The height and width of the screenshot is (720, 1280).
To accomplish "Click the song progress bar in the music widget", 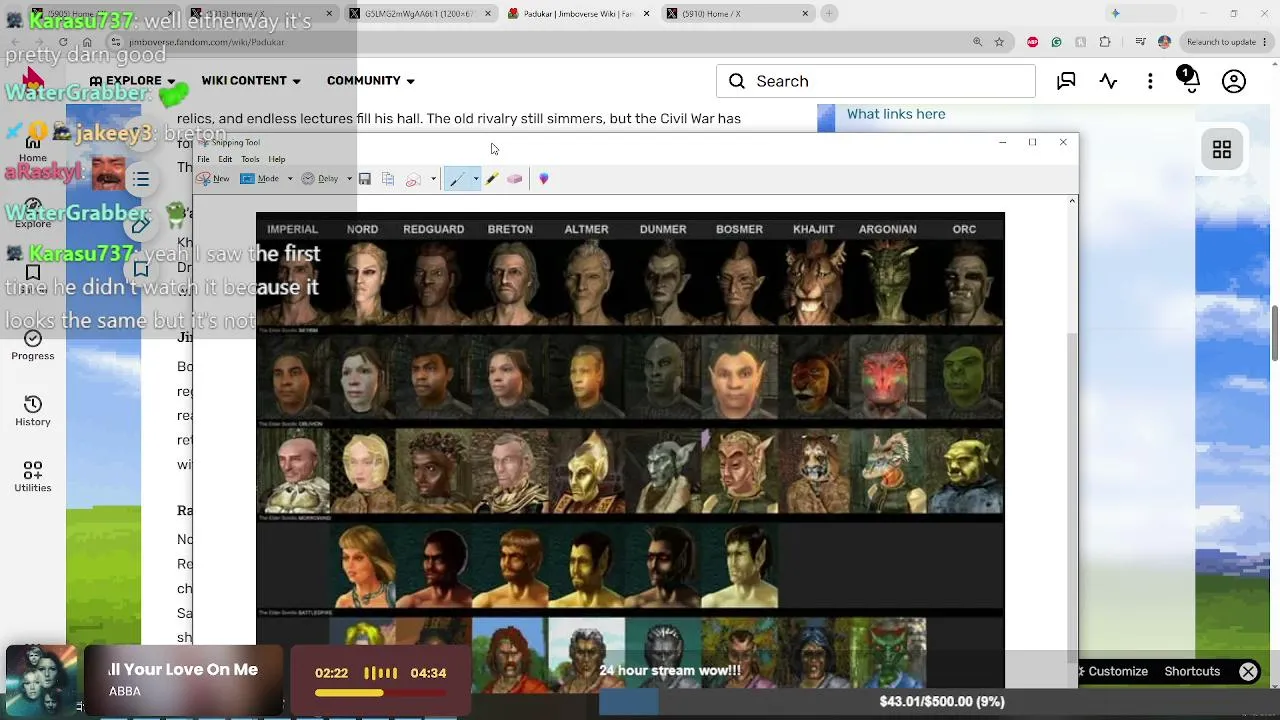I will point(381,693).
